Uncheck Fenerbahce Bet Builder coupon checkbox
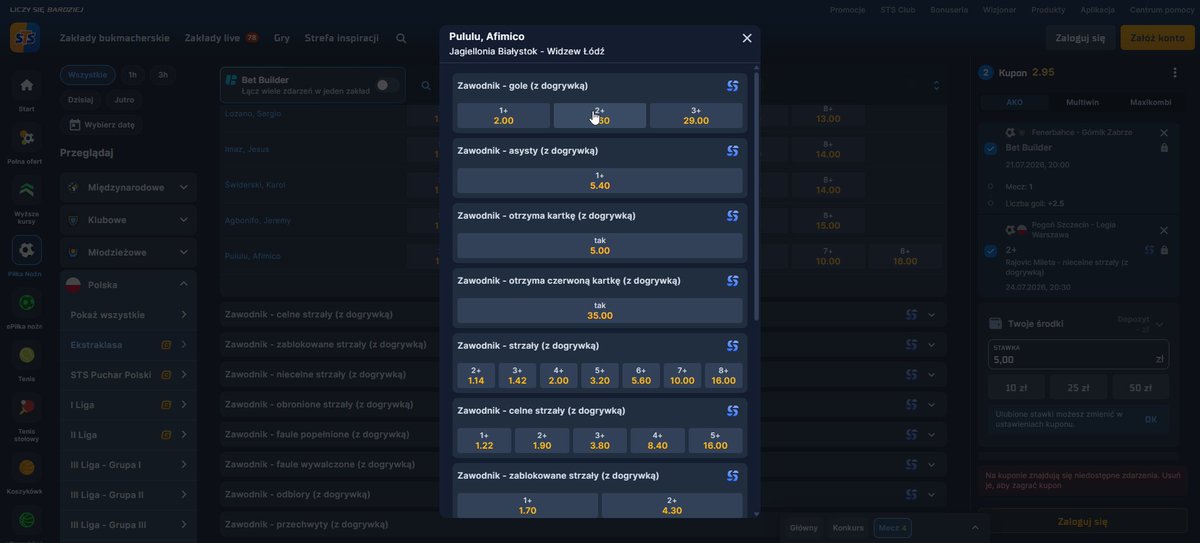 tap(991, 148)
